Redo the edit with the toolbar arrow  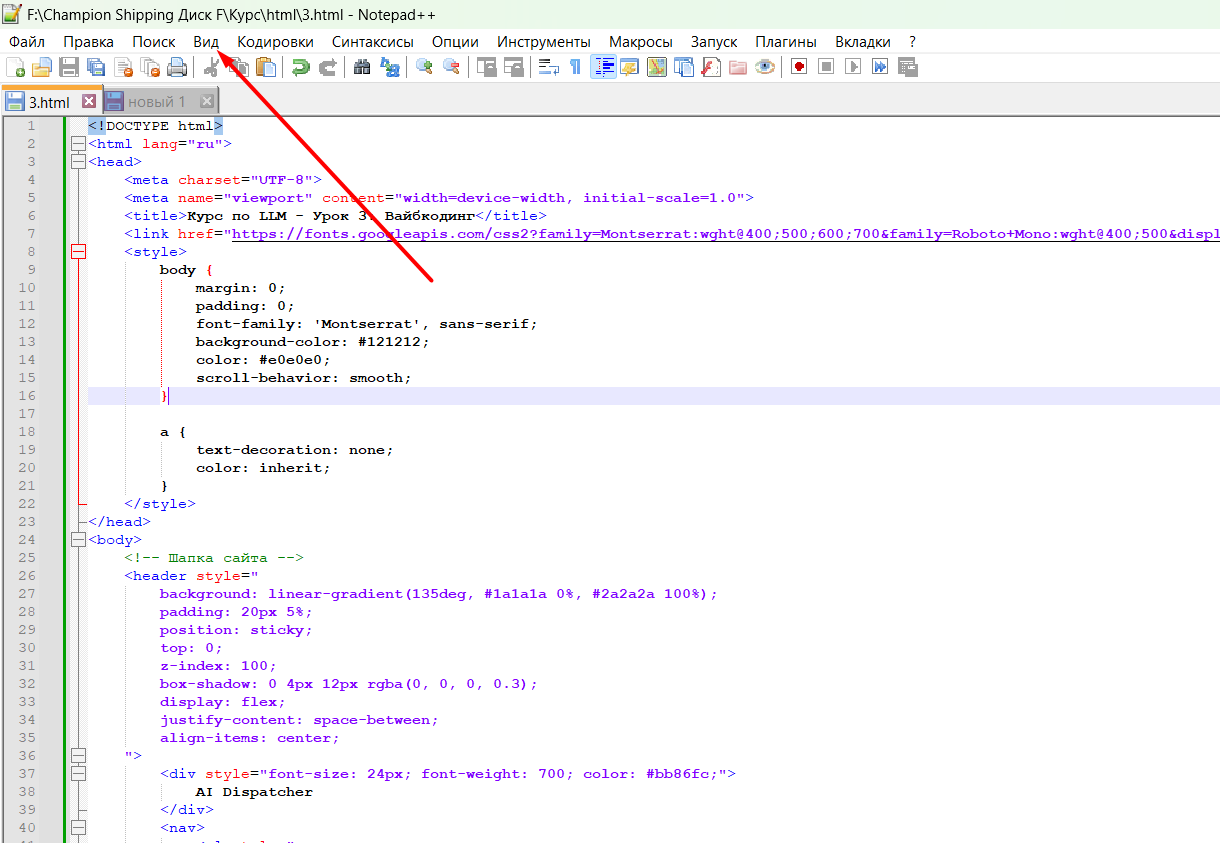coord(327,67)
